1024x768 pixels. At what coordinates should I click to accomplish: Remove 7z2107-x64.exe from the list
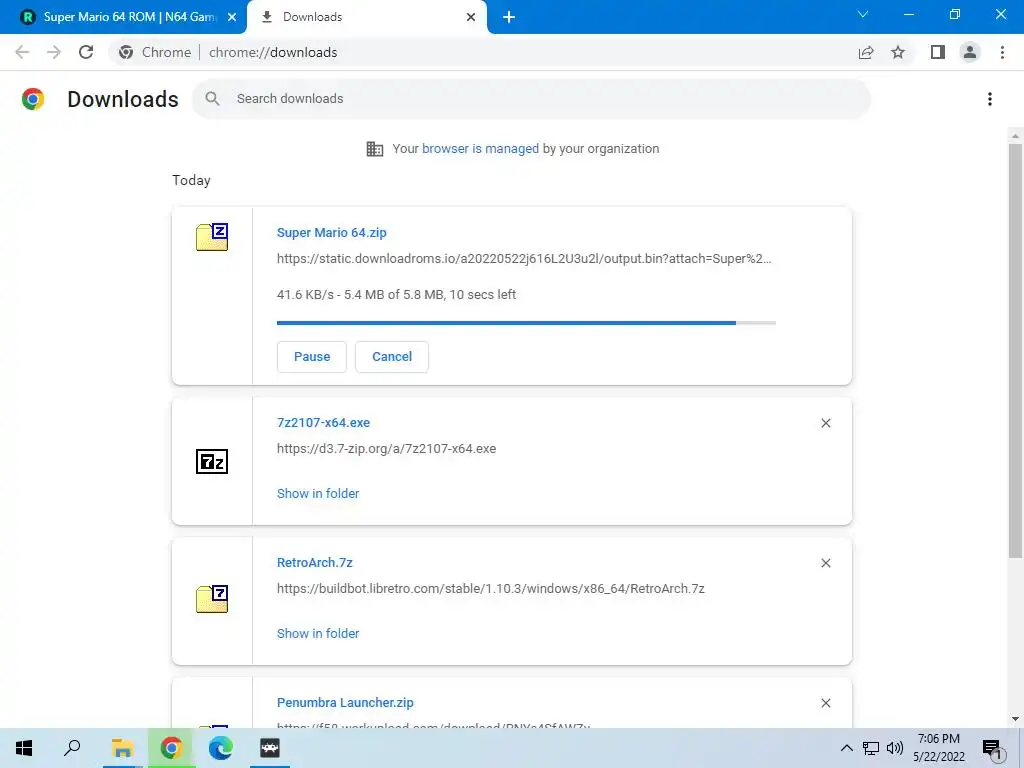click(825, 423)
